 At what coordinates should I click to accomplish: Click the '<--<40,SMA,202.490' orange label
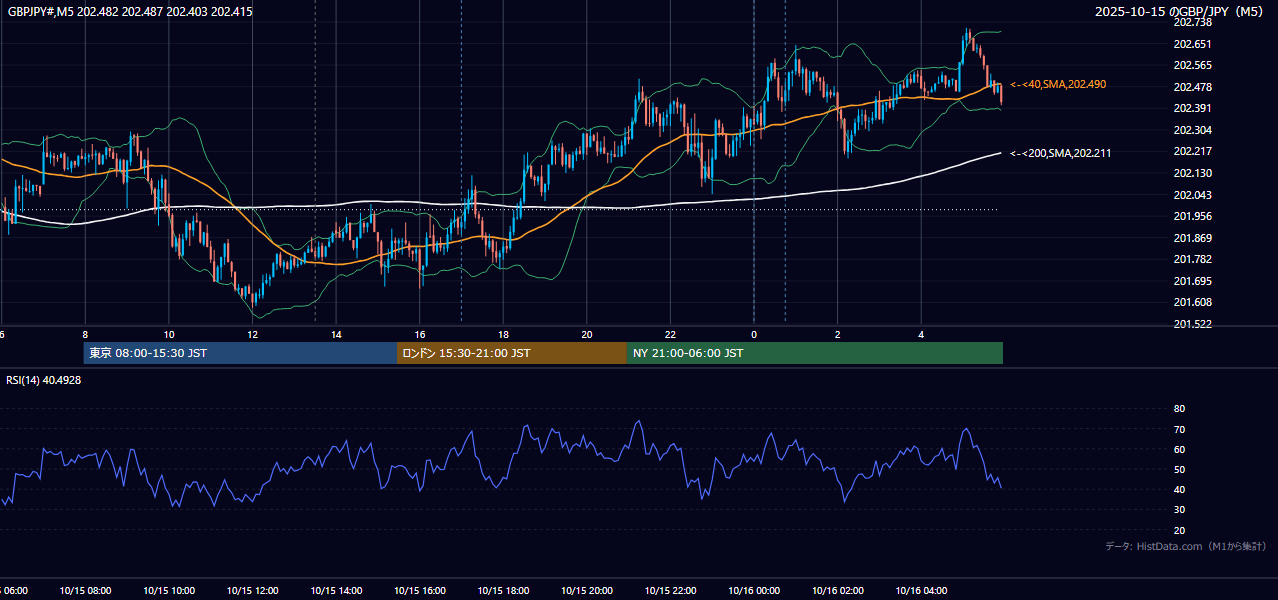click(x=1058, y=85)
